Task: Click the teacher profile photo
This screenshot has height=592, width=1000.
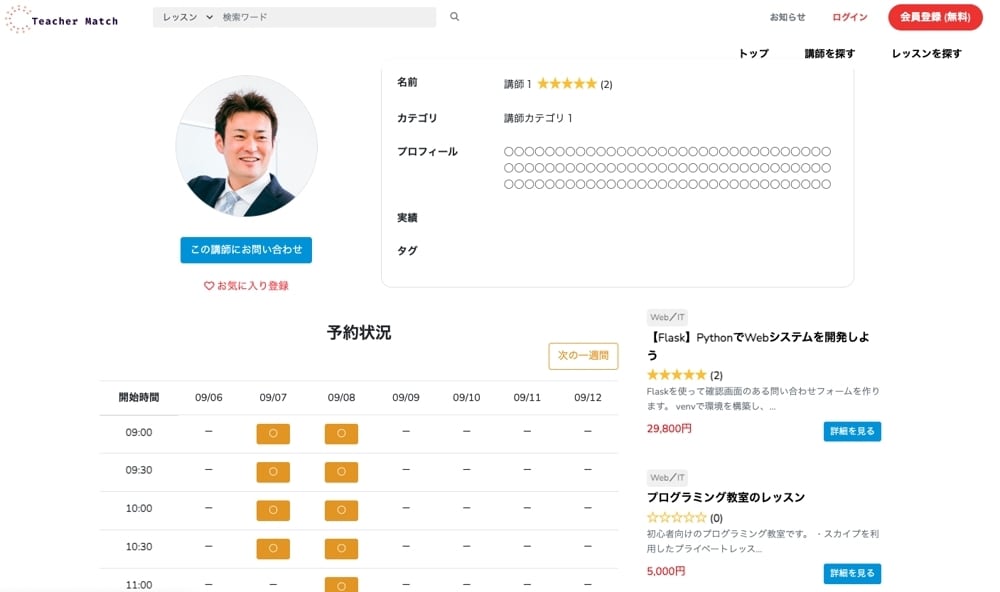Action: 246,146
